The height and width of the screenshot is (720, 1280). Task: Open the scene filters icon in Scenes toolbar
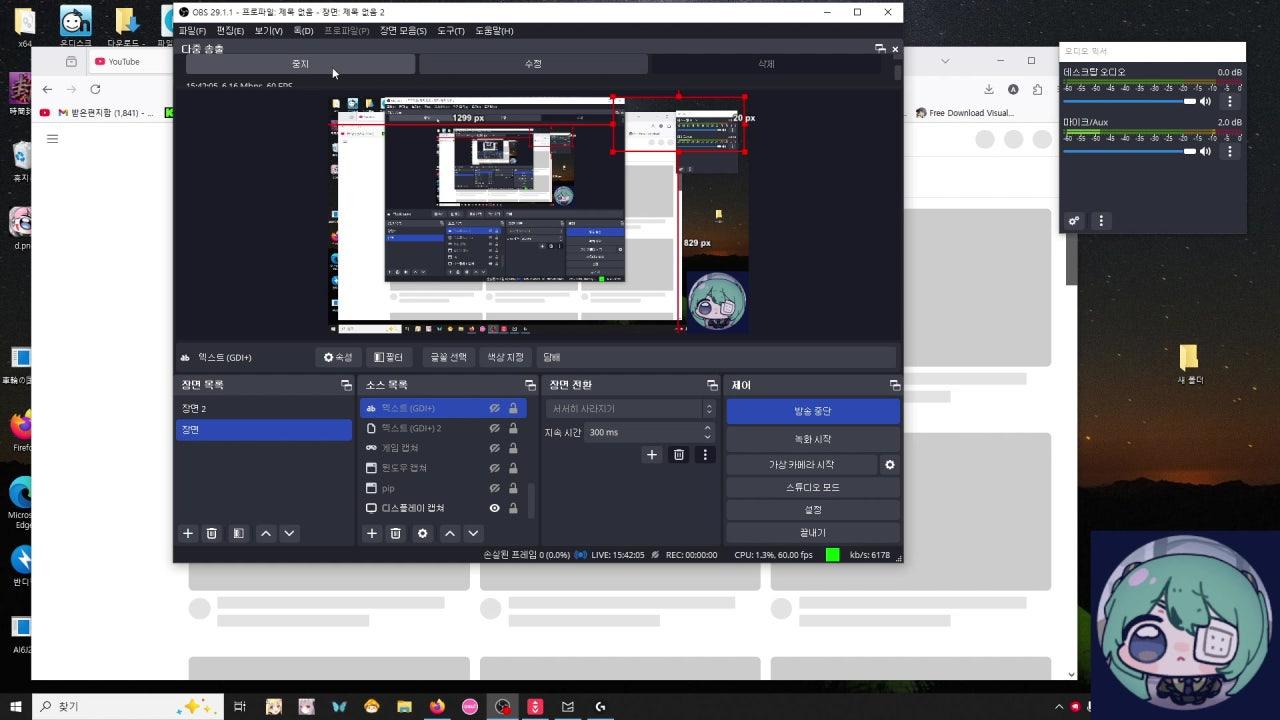pos(238,534)
